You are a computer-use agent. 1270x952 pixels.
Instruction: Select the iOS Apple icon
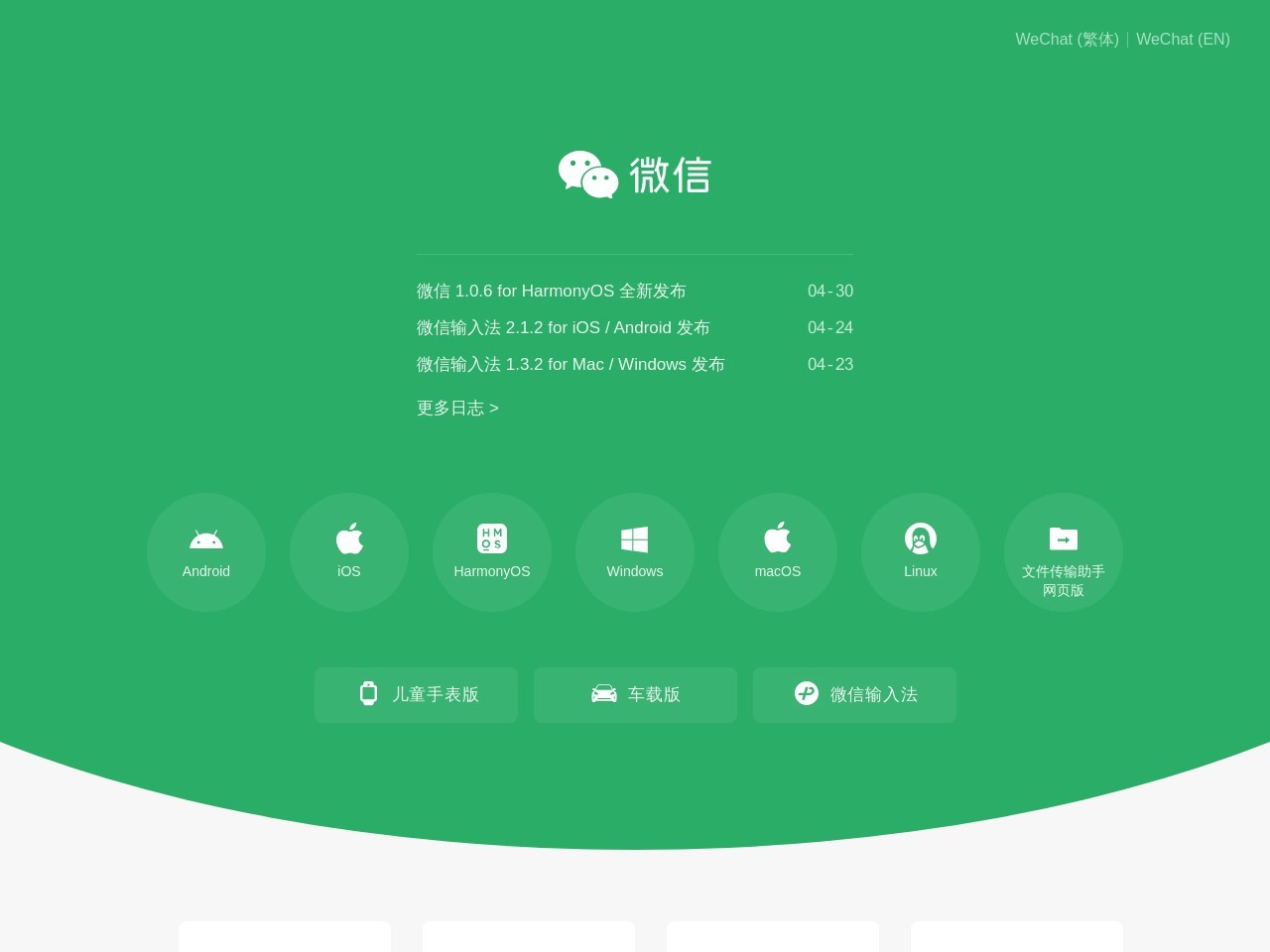tap(349, 538)
